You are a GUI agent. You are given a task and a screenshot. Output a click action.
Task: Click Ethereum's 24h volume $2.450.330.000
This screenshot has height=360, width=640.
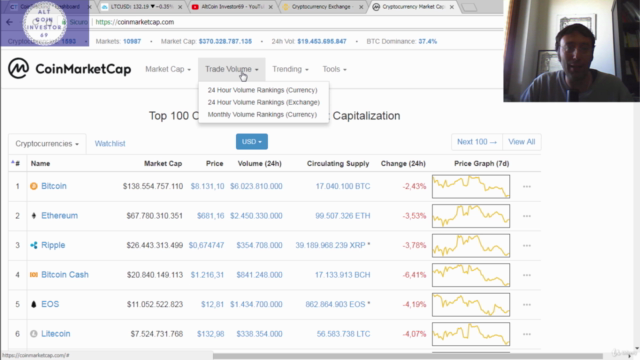tap(256, 216)
